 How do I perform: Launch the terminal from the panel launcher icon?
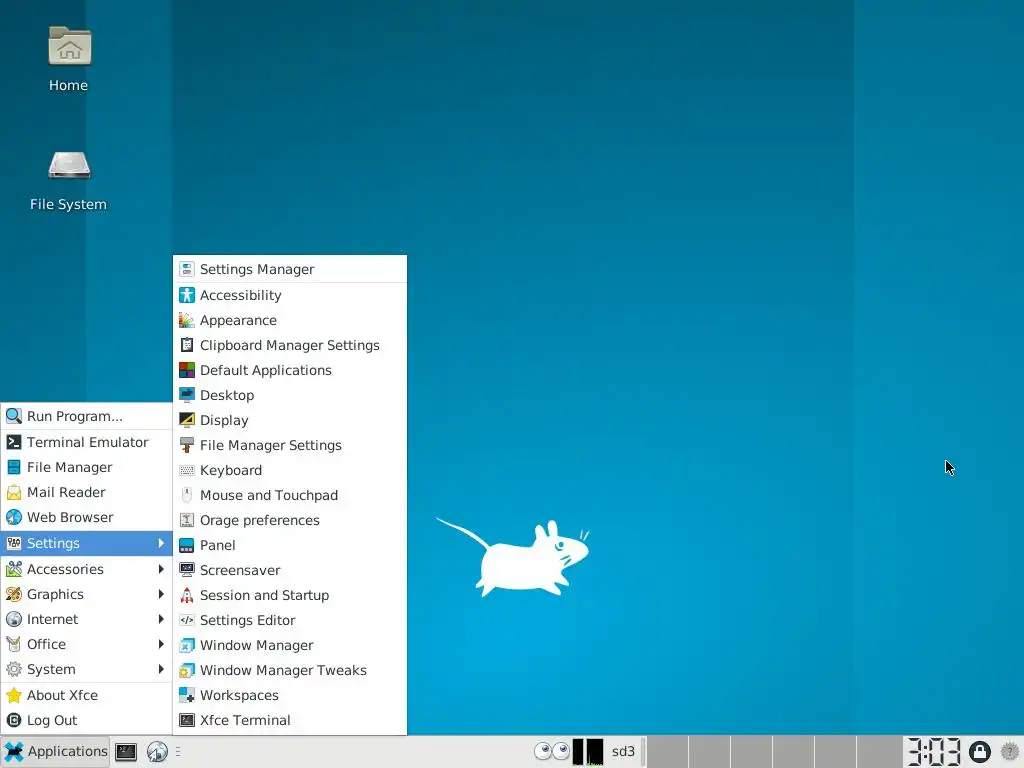pyautogui.click(x=126, y=752)
